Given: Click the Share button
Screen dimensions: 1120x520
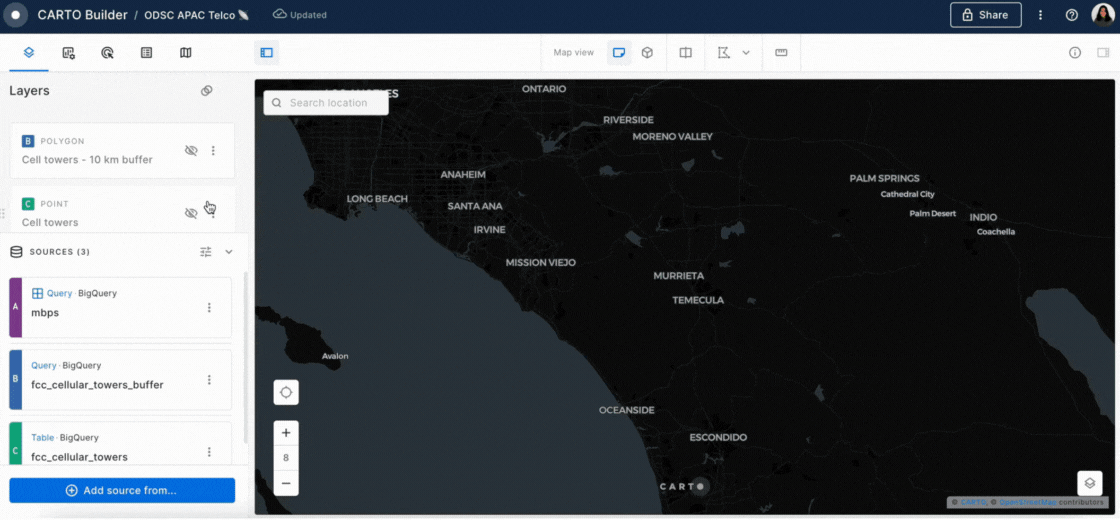Looking at the screenshot, I should [986, 15].
